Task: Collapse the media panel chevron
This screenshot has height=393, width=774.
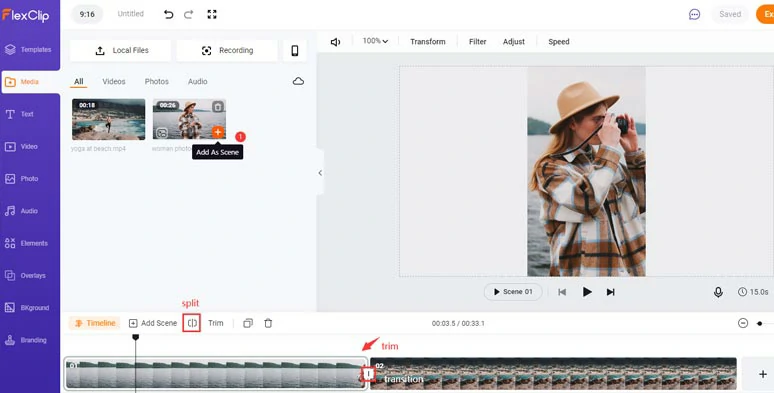Action: [320, 173]
